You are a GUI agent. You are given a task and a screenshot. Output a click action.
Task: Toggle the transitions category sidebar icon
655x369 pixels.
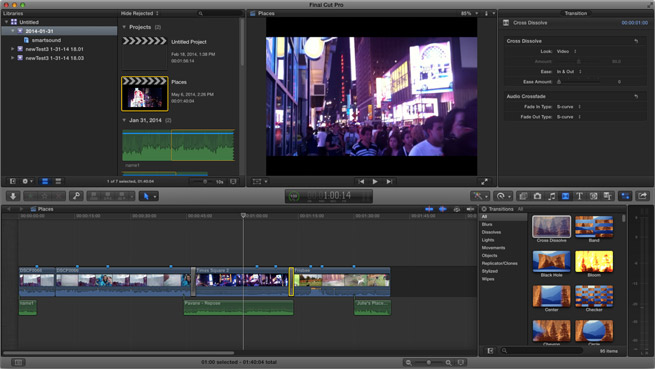tap(490, 351)
